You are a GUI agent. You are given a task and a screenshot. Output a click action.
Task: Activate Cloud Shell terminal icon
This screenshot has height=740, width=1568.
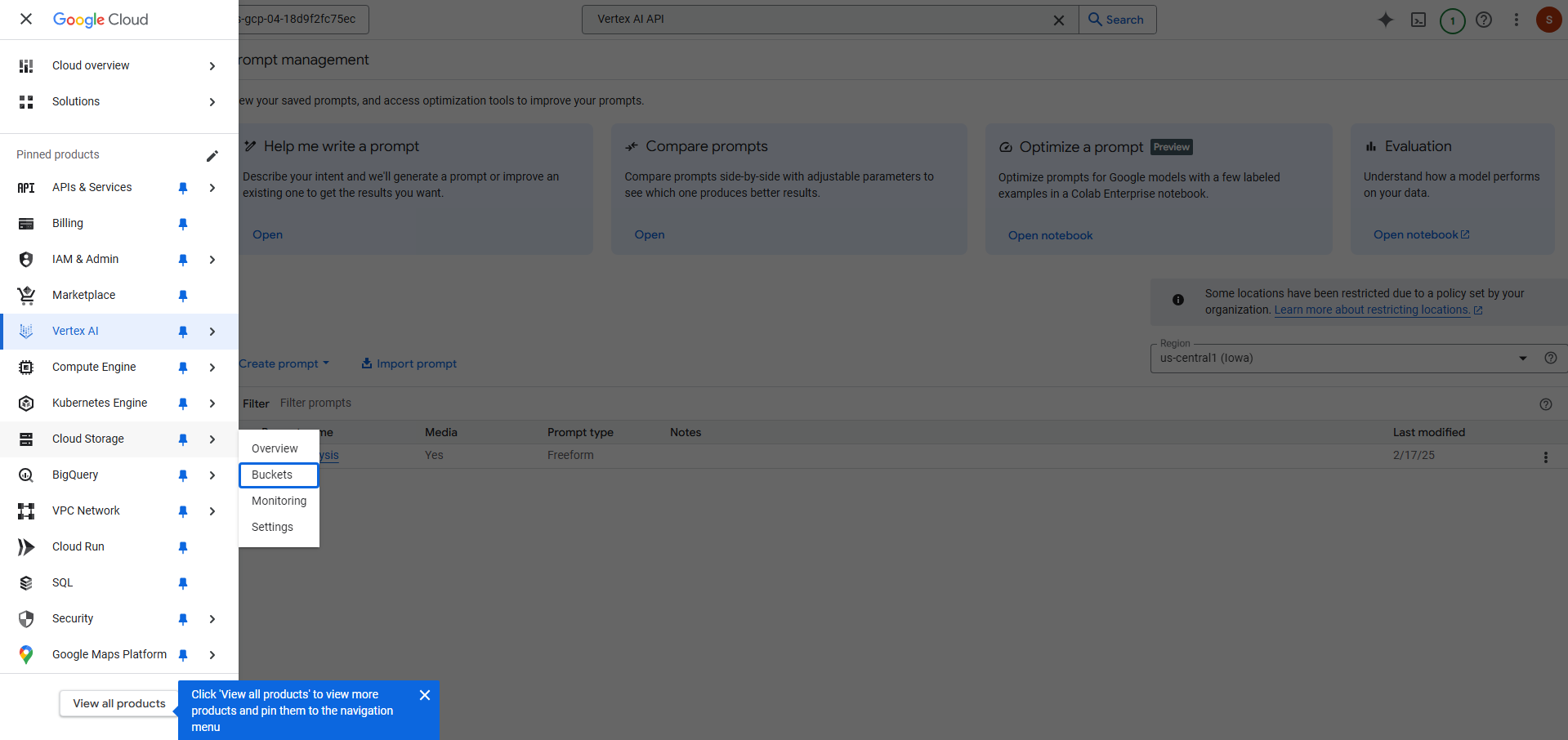tap(1418, 20)
